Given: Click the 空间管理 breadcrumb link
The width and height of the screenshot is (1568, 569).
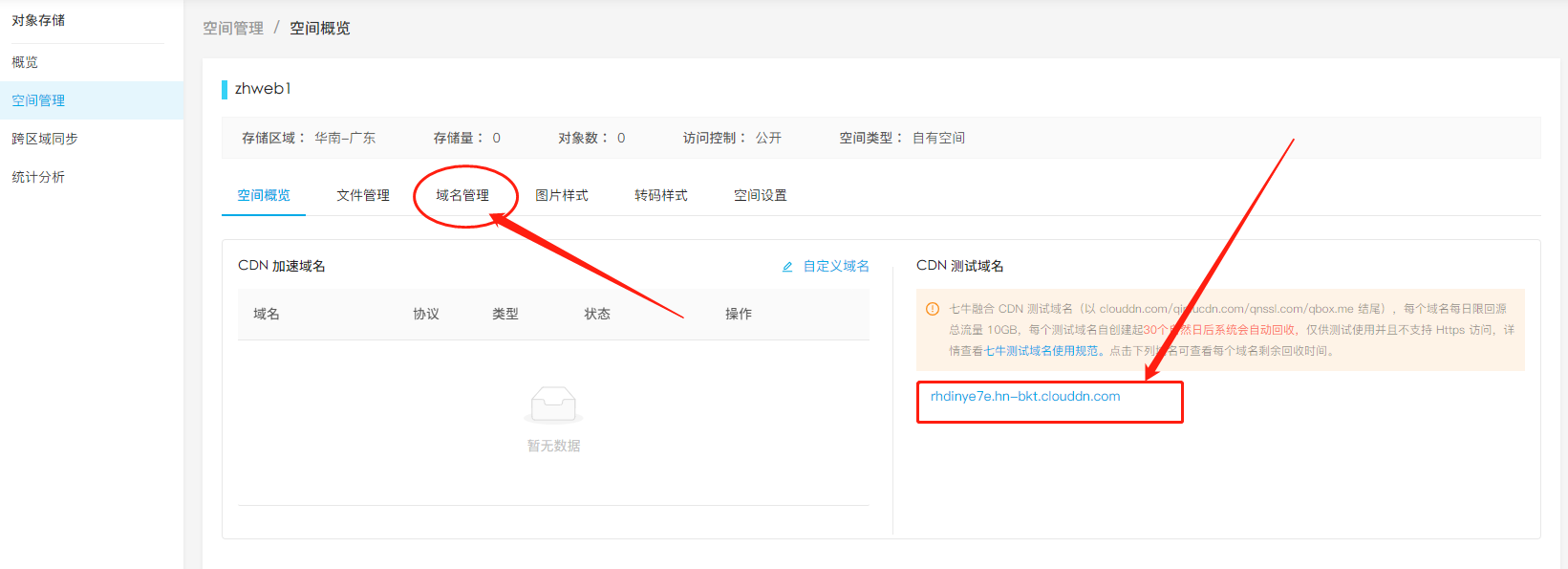Looking at the screenshot, I should tap(233, 29).
